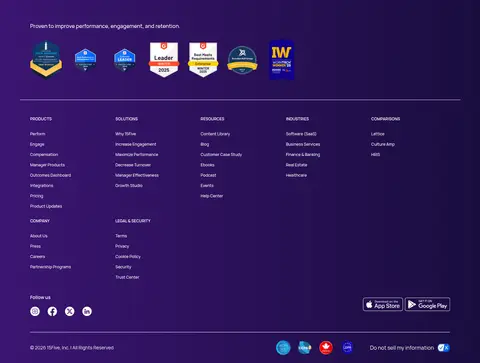
Task: Open the Security legal link
Action: point(123,267)
